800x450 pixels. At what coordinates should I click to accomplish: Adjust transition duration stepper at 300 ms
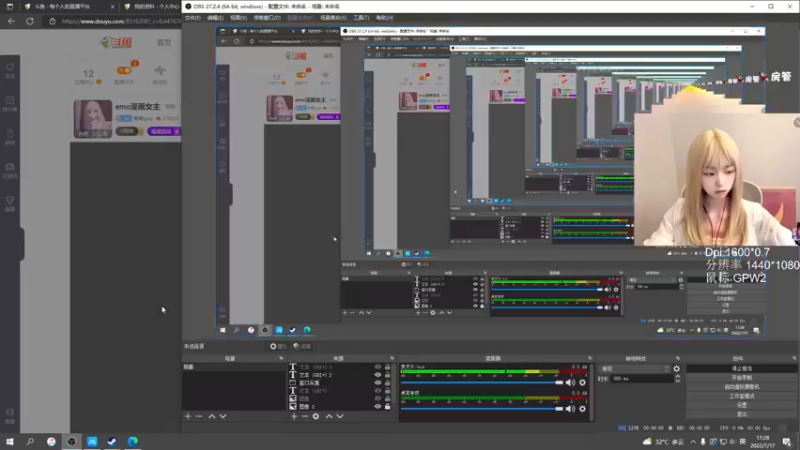[x=678, y=379]
